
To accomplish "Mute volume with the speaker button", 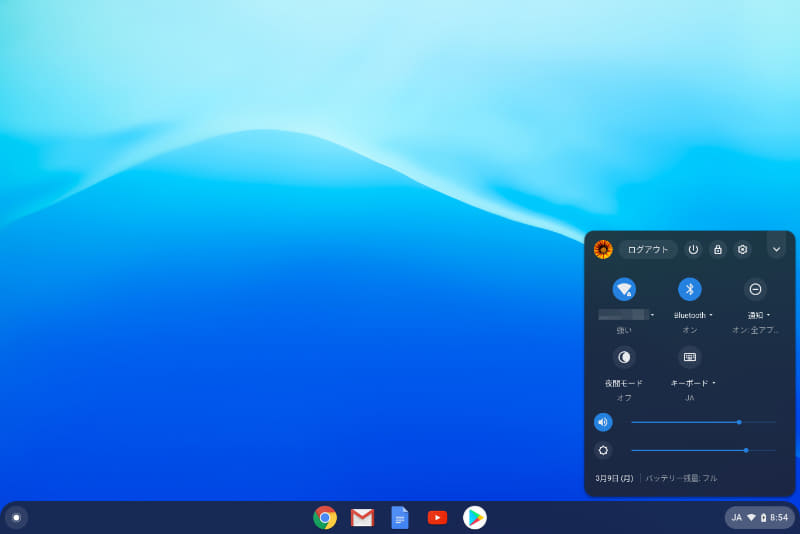I will 603,422.
